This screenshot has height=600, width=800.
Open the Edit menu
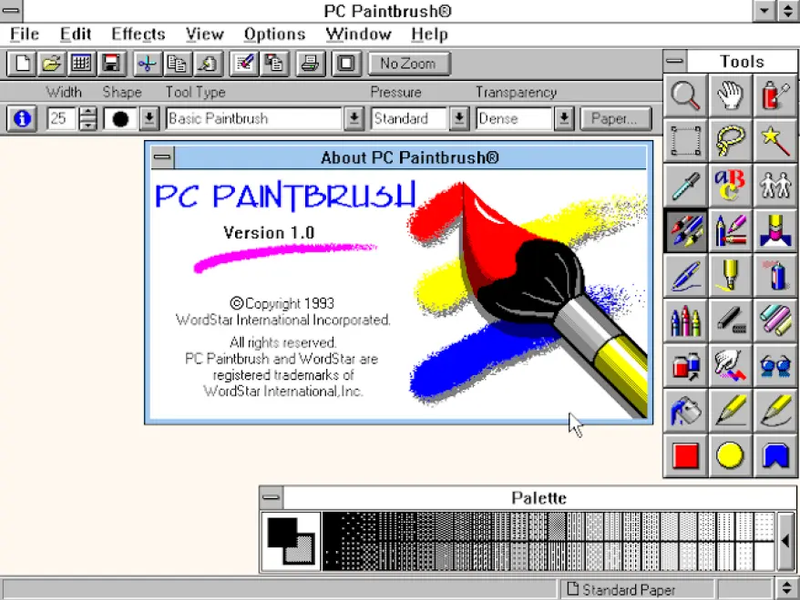pos(76,34)
